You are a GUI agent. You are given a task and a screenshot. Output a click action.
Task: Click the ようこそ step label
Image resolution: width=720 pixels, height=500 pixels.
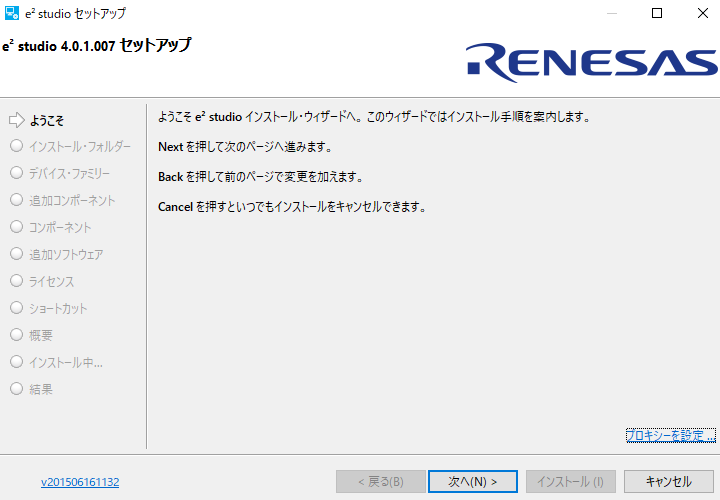point(47,121)
